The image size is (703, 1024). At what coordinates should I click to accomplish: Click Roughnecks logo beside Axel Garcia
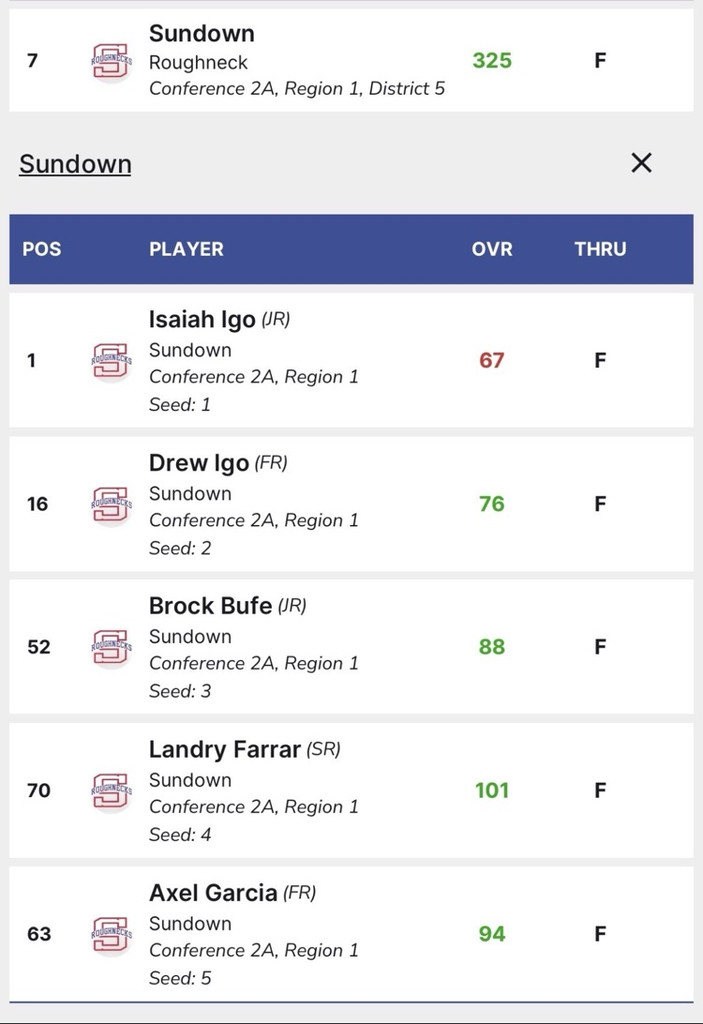click(x=110, y=934)
